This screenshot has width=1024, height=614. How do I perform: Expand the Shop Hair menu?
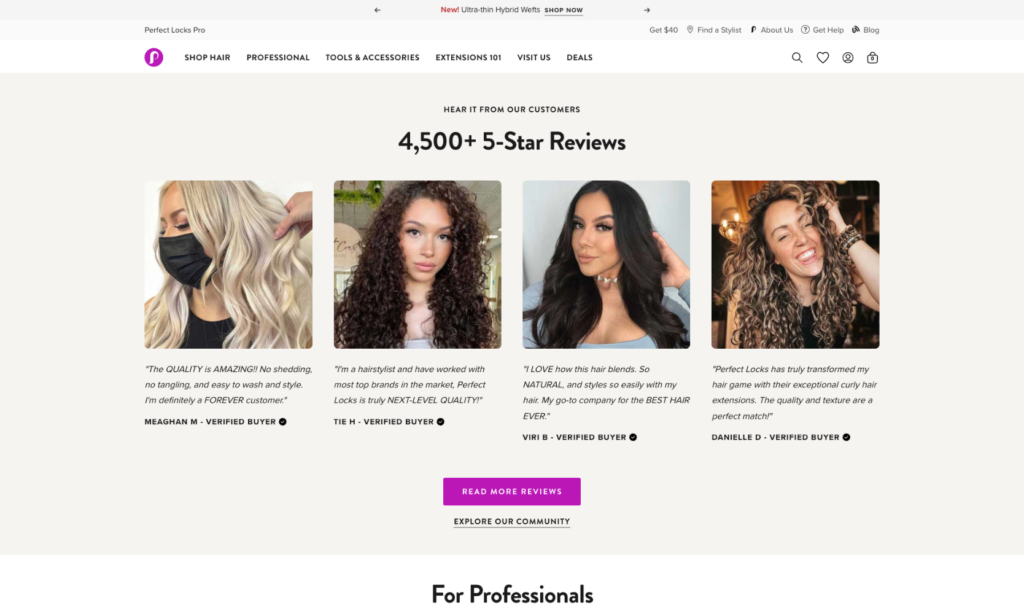coord(207,57)
